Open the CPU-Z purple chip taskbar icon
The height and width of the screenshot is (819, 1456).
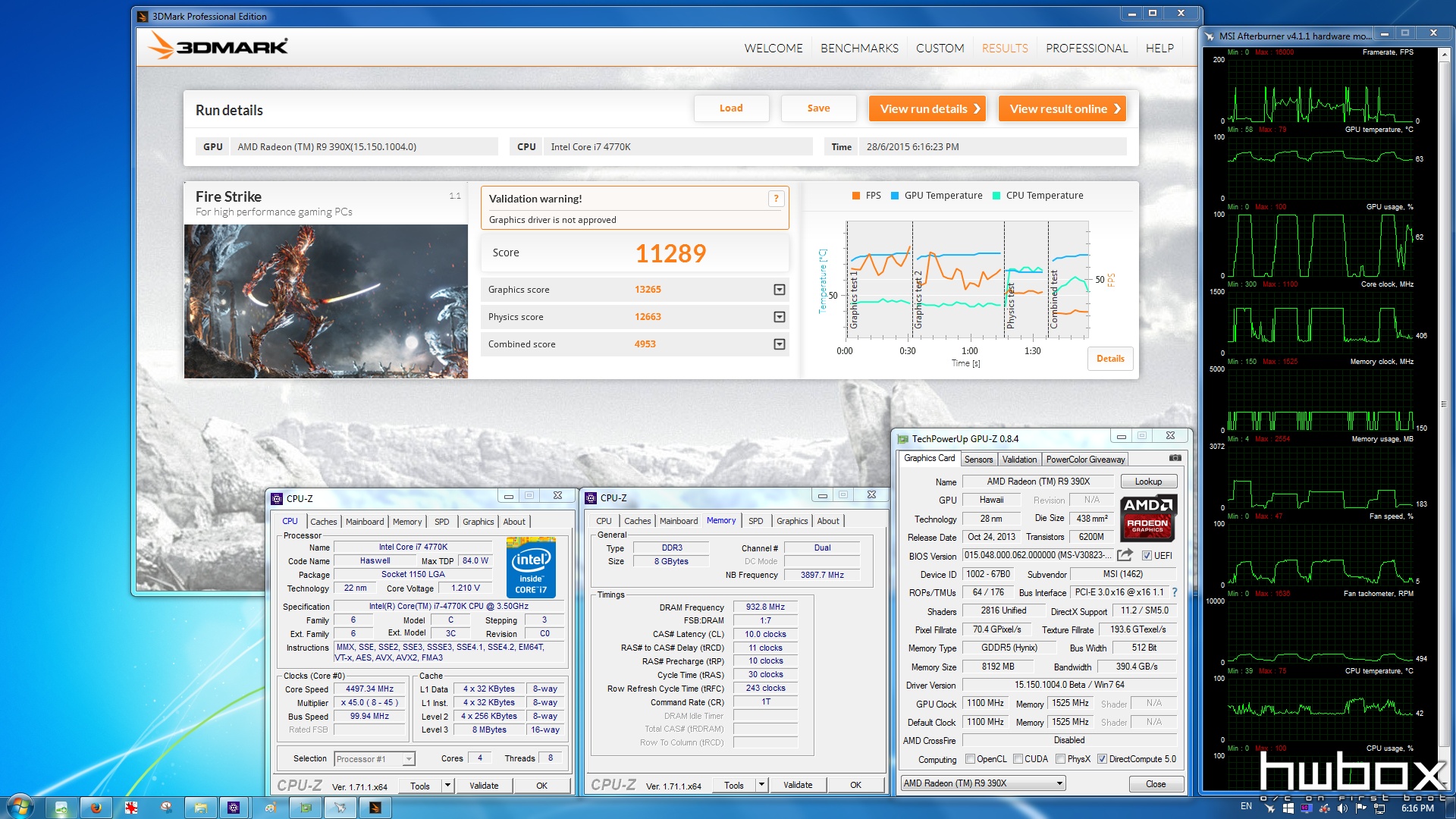coord(234,808)
